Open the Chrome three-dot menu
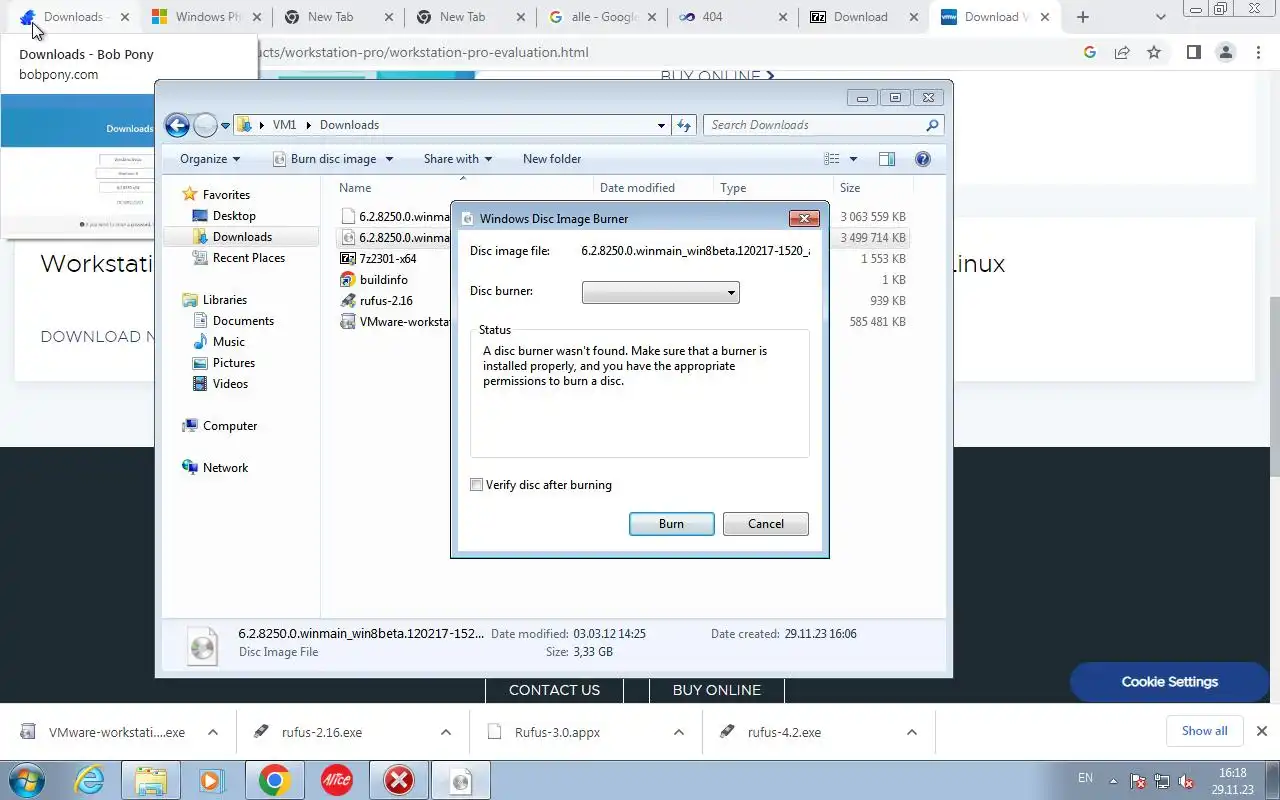Viewport: 1280px width, 800px height. coord(1259,53)
